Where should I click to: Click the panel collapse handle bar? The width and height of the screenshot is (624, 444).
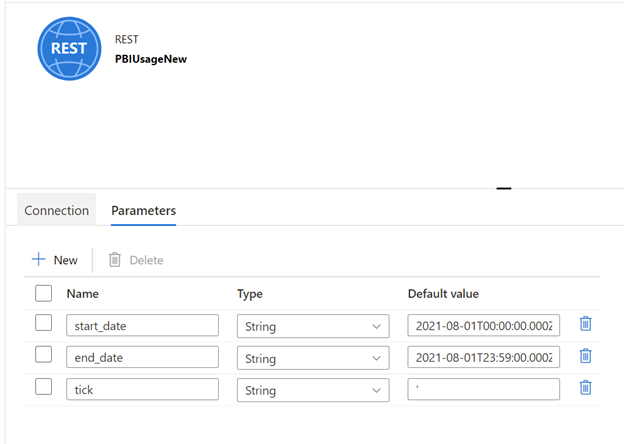tap(504, 188)
